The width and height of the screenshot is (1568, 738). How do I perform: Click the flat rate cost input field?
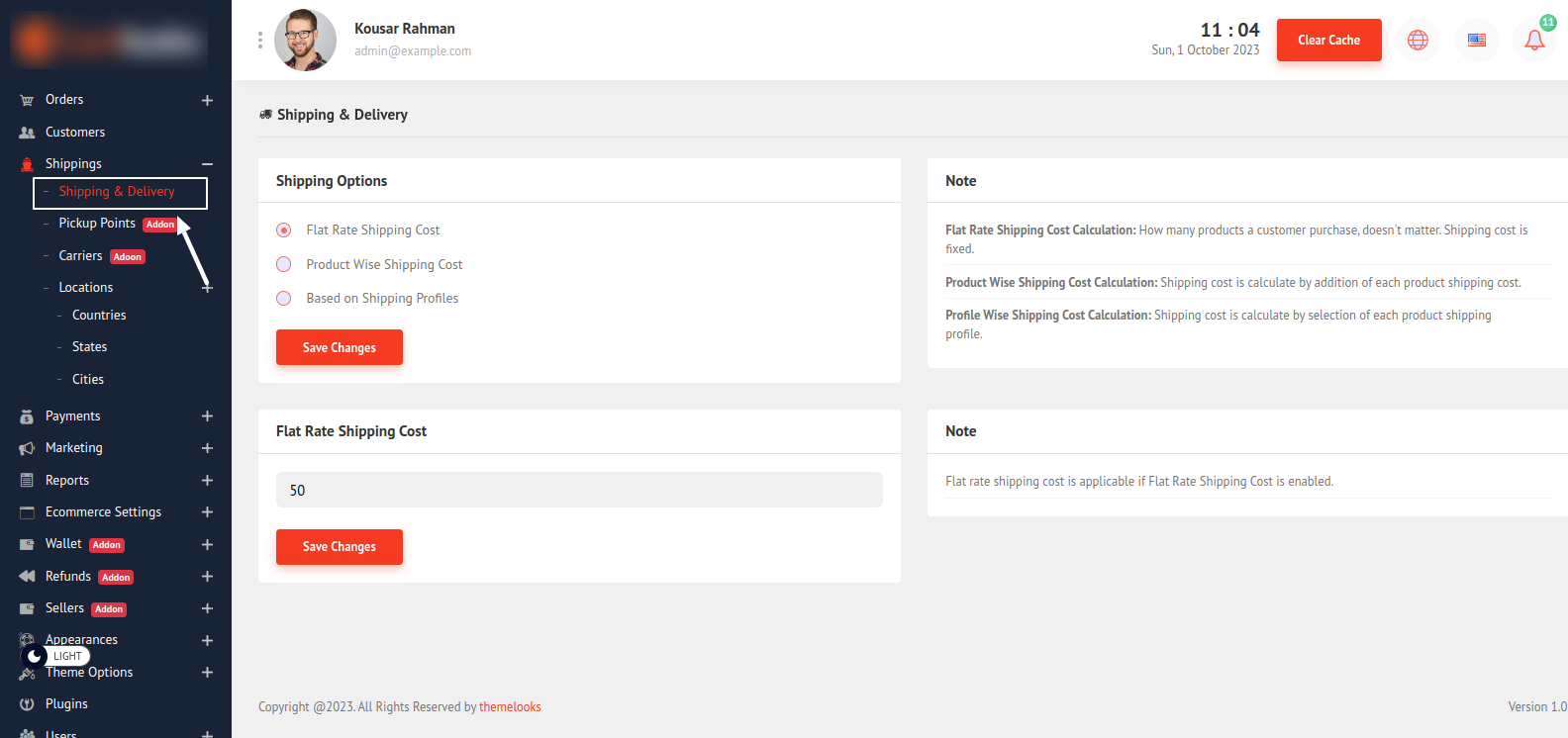579,490
